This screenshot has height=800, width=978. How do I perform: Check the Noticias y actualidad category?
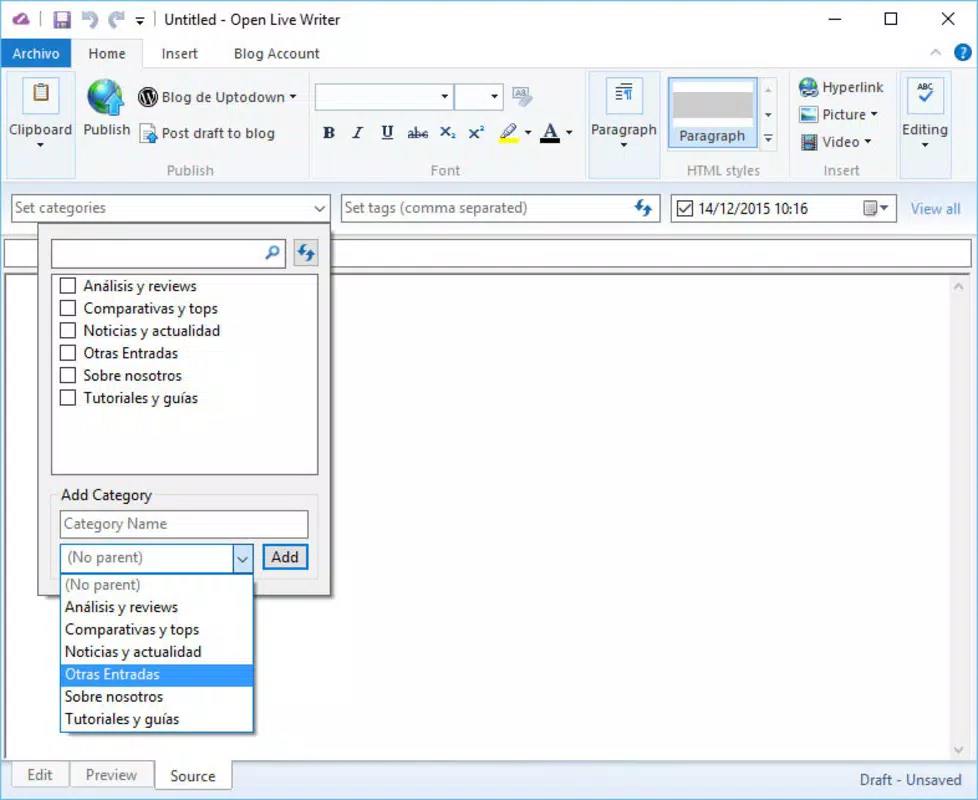68,330
